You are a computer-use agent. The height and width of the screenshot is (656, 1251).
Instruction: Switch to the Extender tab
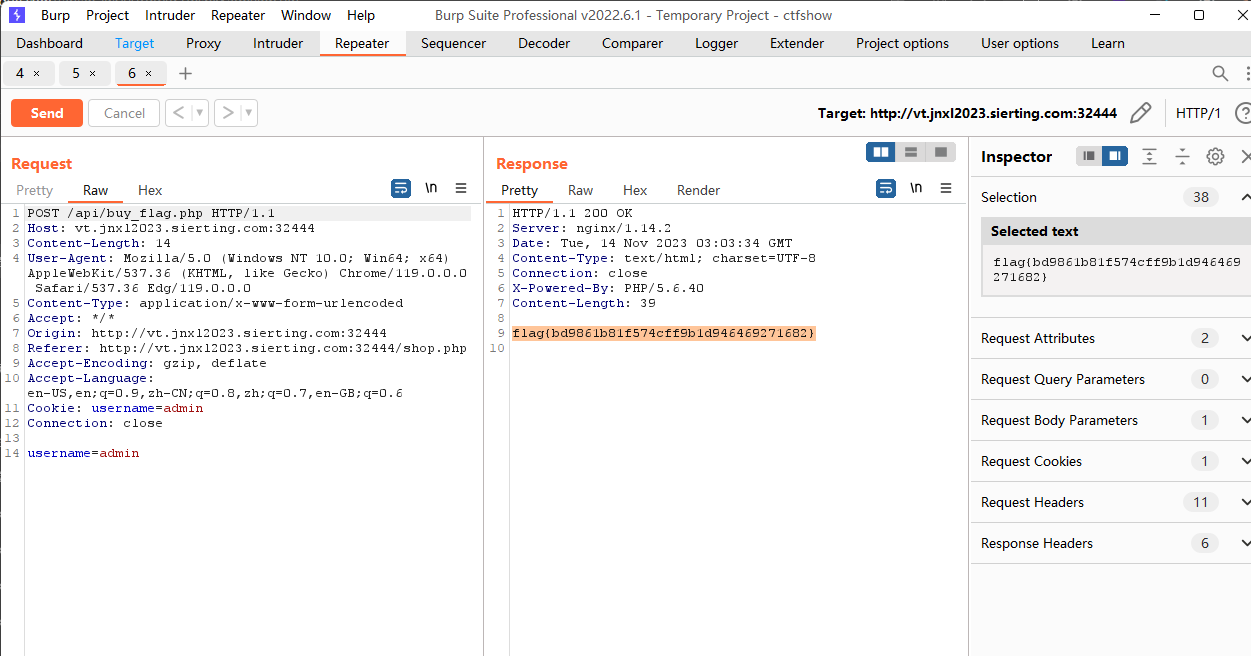pyautogui.click(x=797, y=43)
